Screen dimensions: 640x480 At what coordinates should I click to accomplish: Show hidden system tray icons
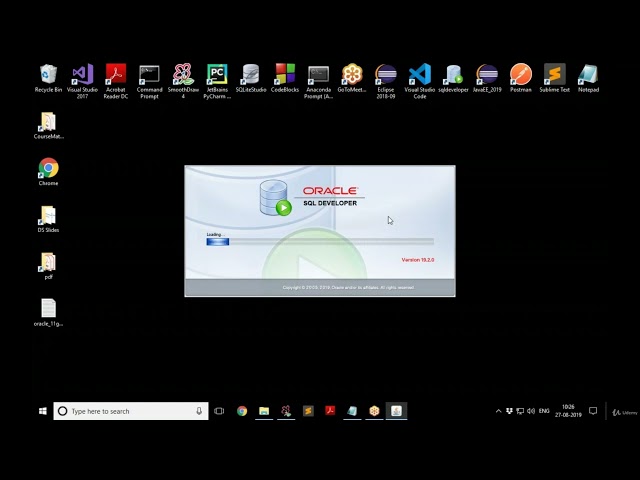(498, 411)
